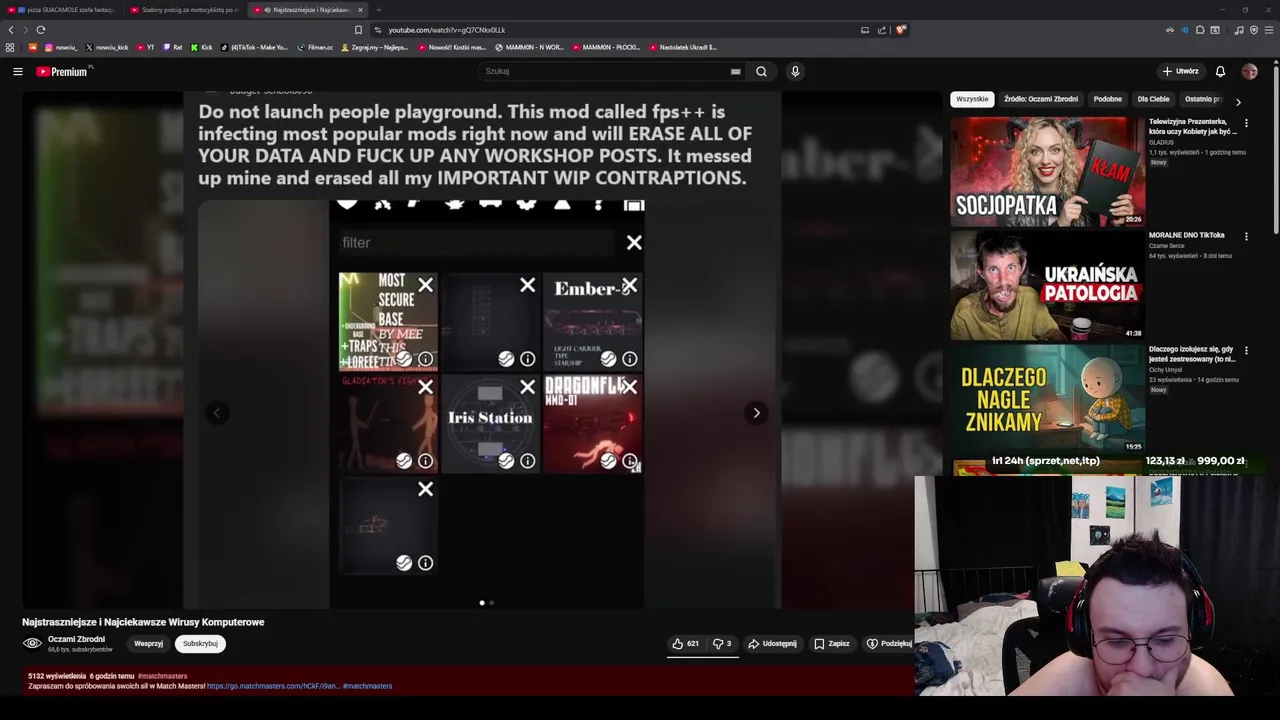Show the next image with right arrow
Viewport: 1280px width, 720px height.
click(756, 413)
